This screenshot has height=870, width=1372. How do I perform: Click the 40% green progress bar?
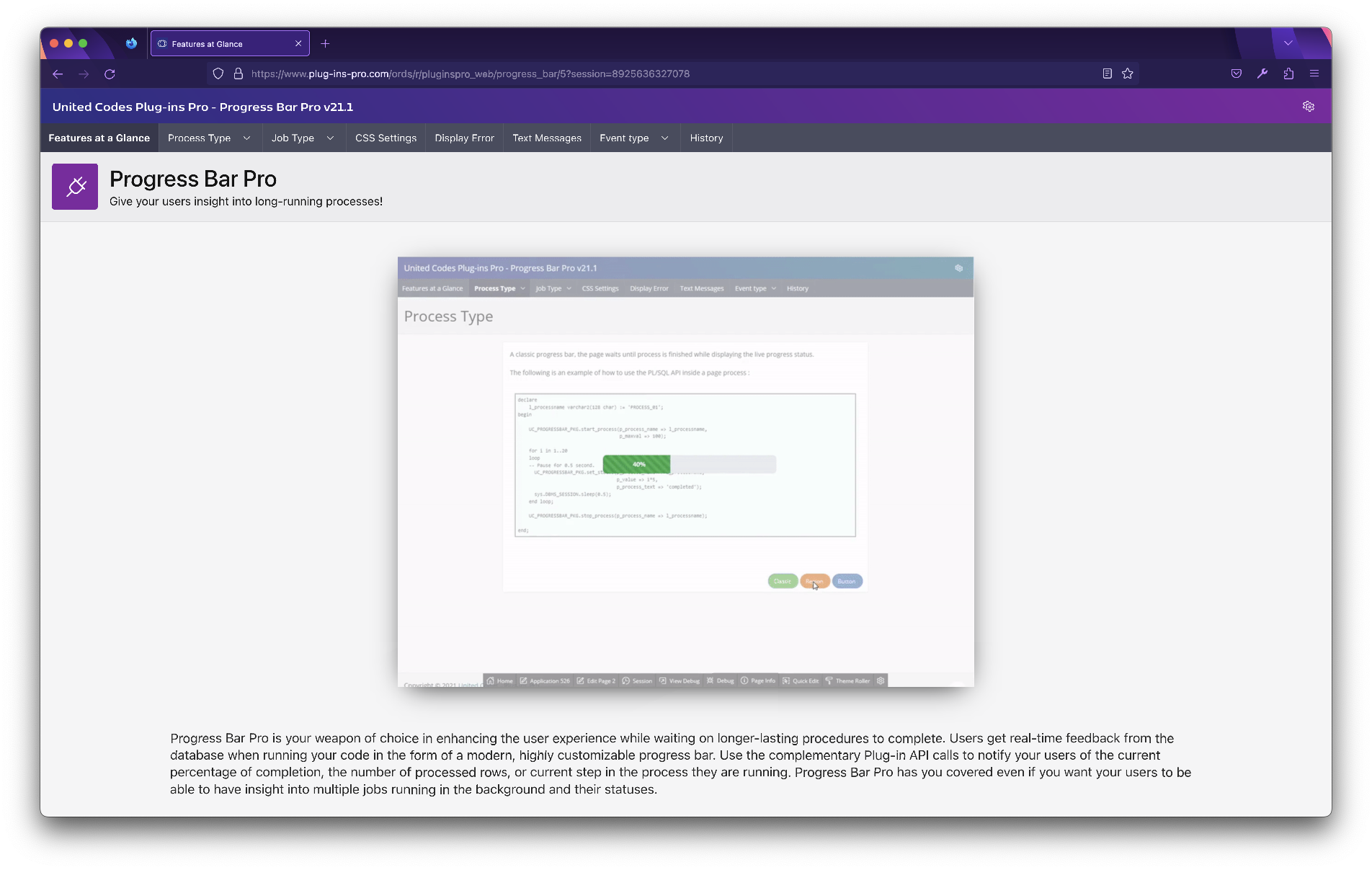coord(637,464)
